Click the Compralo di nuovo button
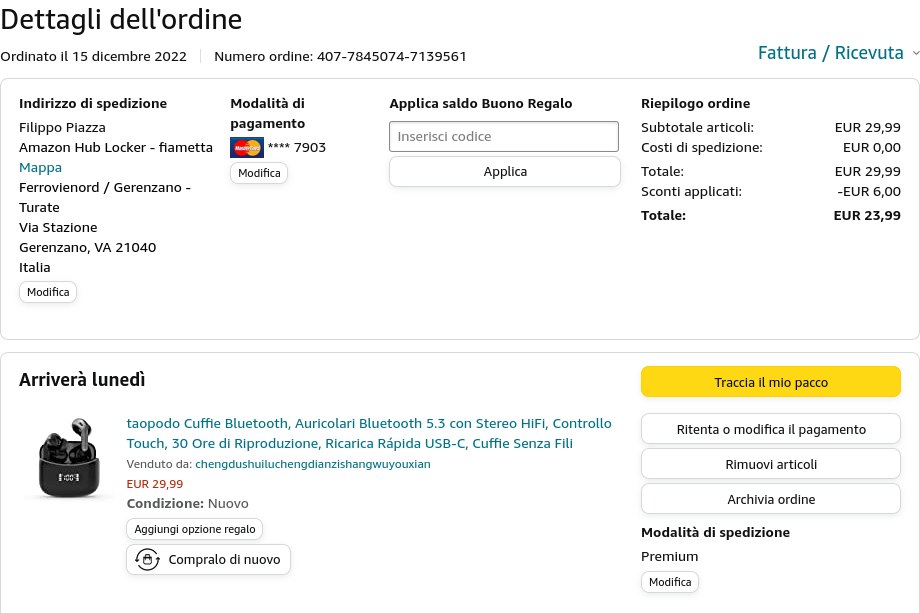This screenshot has height=613, width=920. (208, 560)
